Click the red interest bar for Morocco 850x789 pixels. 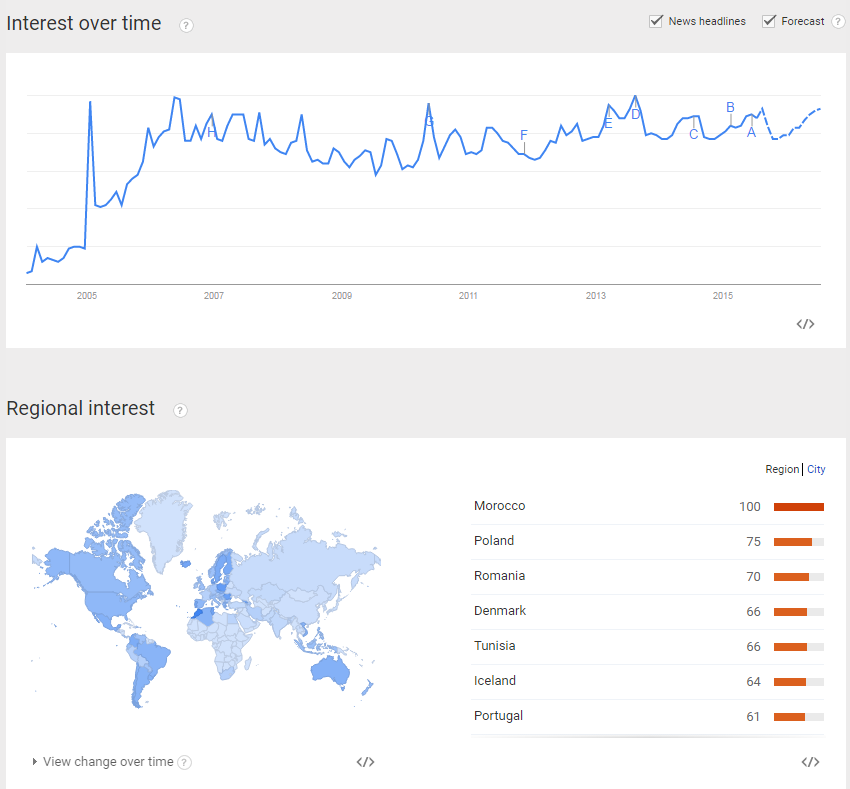(x=799, y=507)
